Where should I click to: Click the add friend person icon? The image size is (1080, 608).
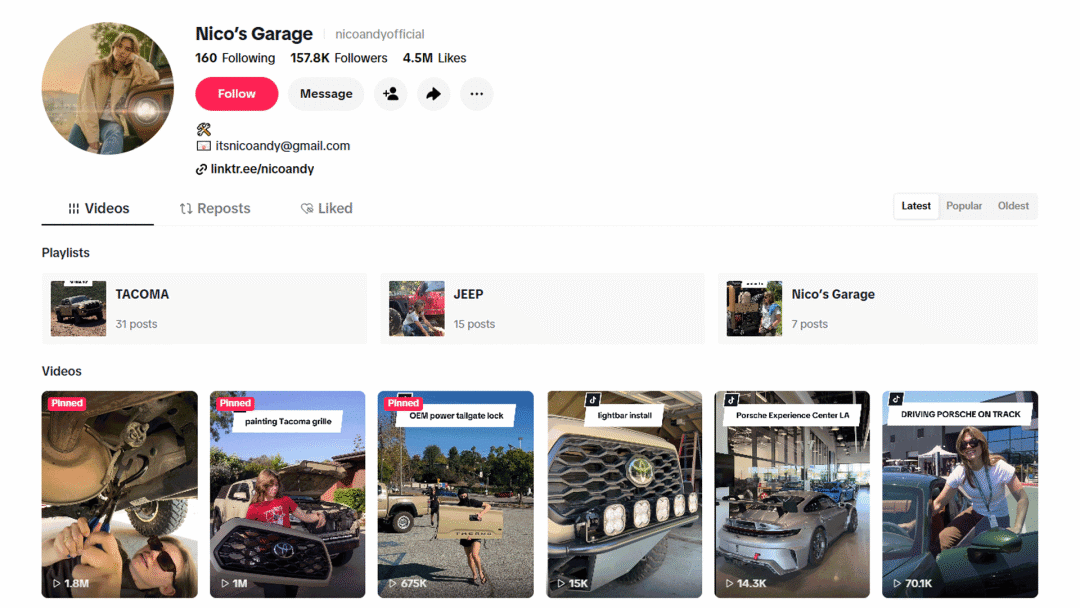click(391, 94)
